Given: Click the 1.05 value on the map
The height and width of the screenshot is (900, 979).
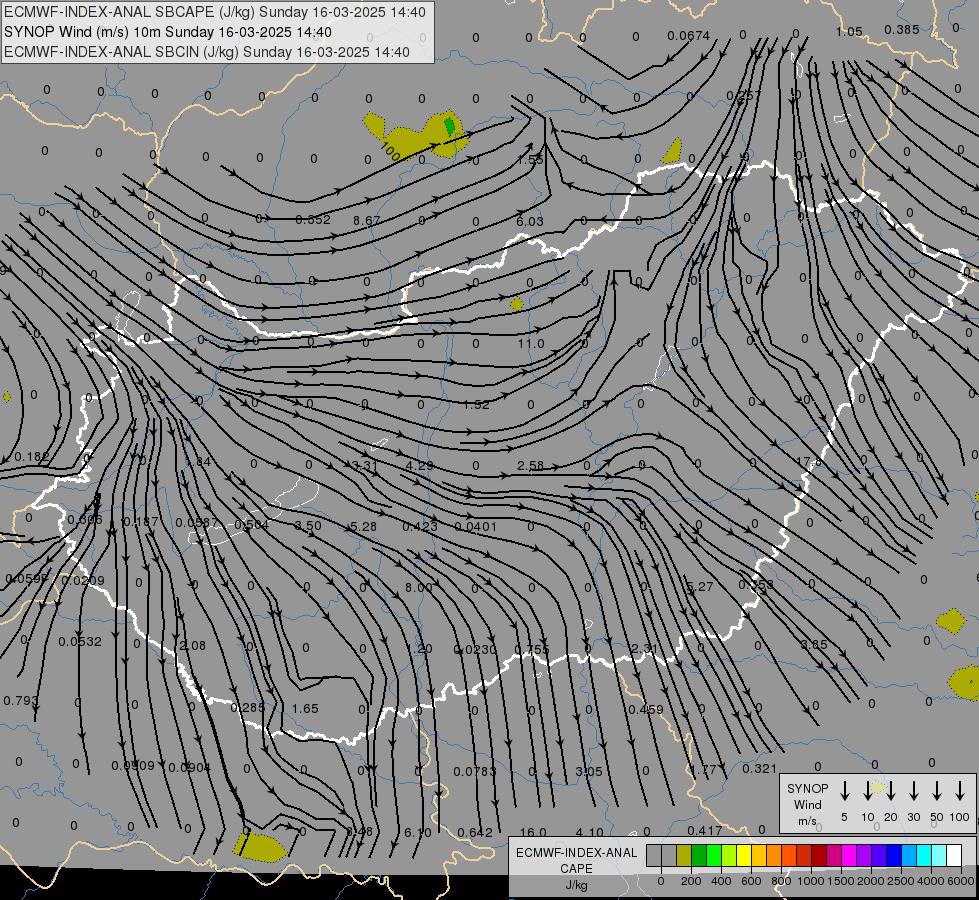Looking at the screenshot, I should [x=849, y=31].
